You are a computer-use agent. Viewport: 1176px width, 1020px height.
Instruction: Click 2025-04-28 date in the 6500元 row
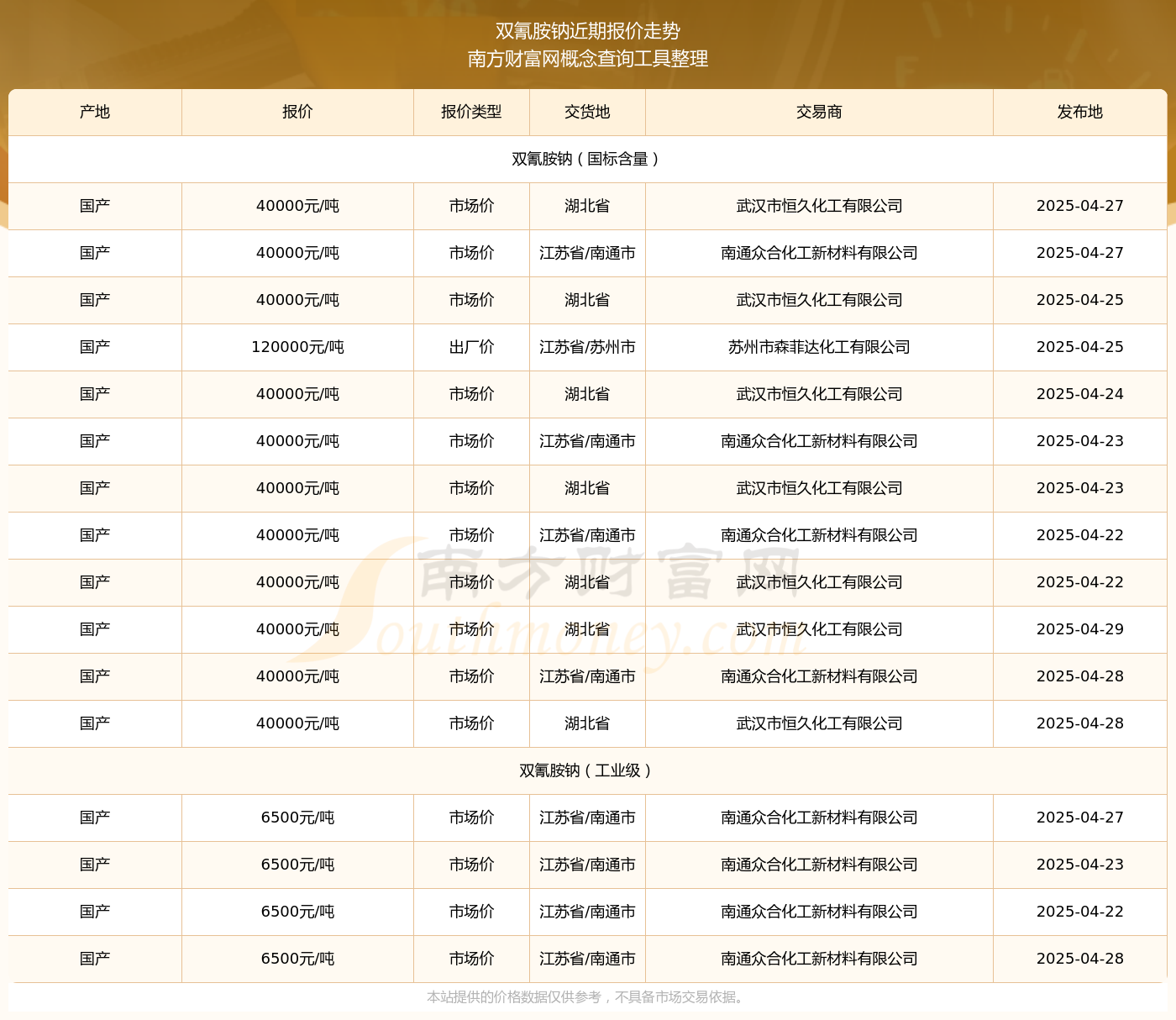(x=1080, y=959)
